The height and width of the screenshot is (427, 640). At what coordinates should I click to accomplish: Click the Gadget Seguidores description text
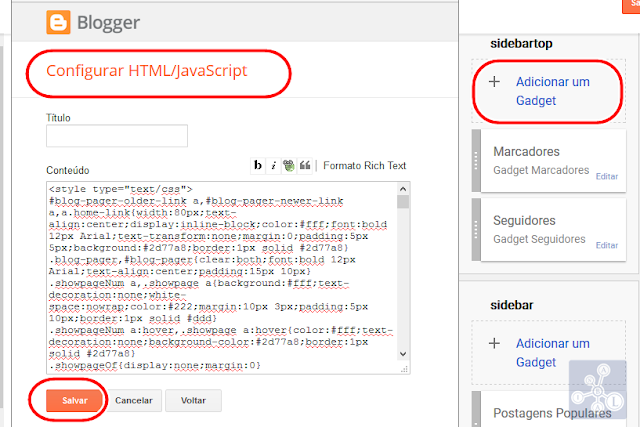(539, 239)
